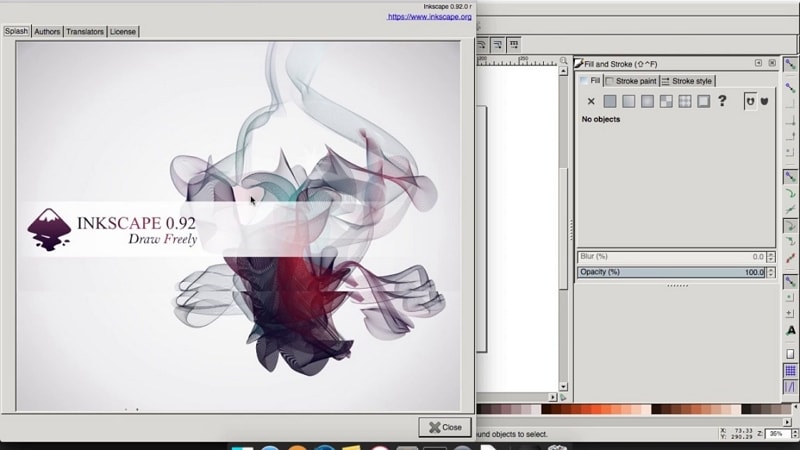800x450 pixels.
Task: Click snap text anchors 'A' icon
Action: click(790, 331)
